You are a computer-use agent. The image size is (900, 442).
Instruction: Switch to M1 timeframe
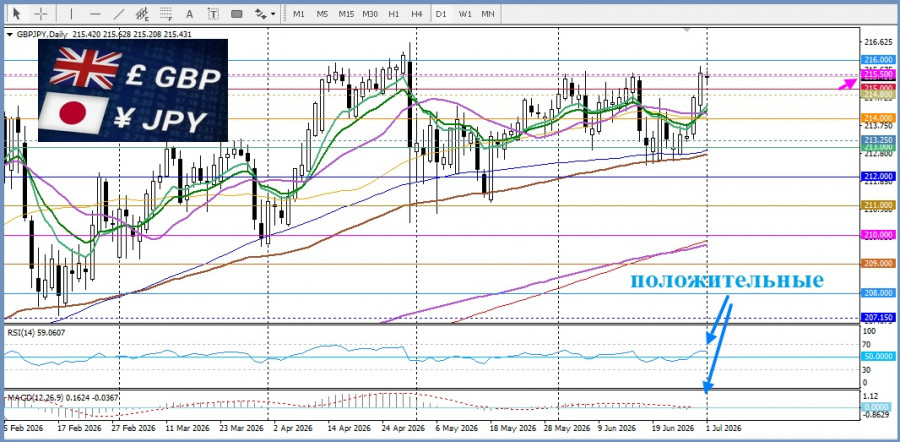coord(298,13)
